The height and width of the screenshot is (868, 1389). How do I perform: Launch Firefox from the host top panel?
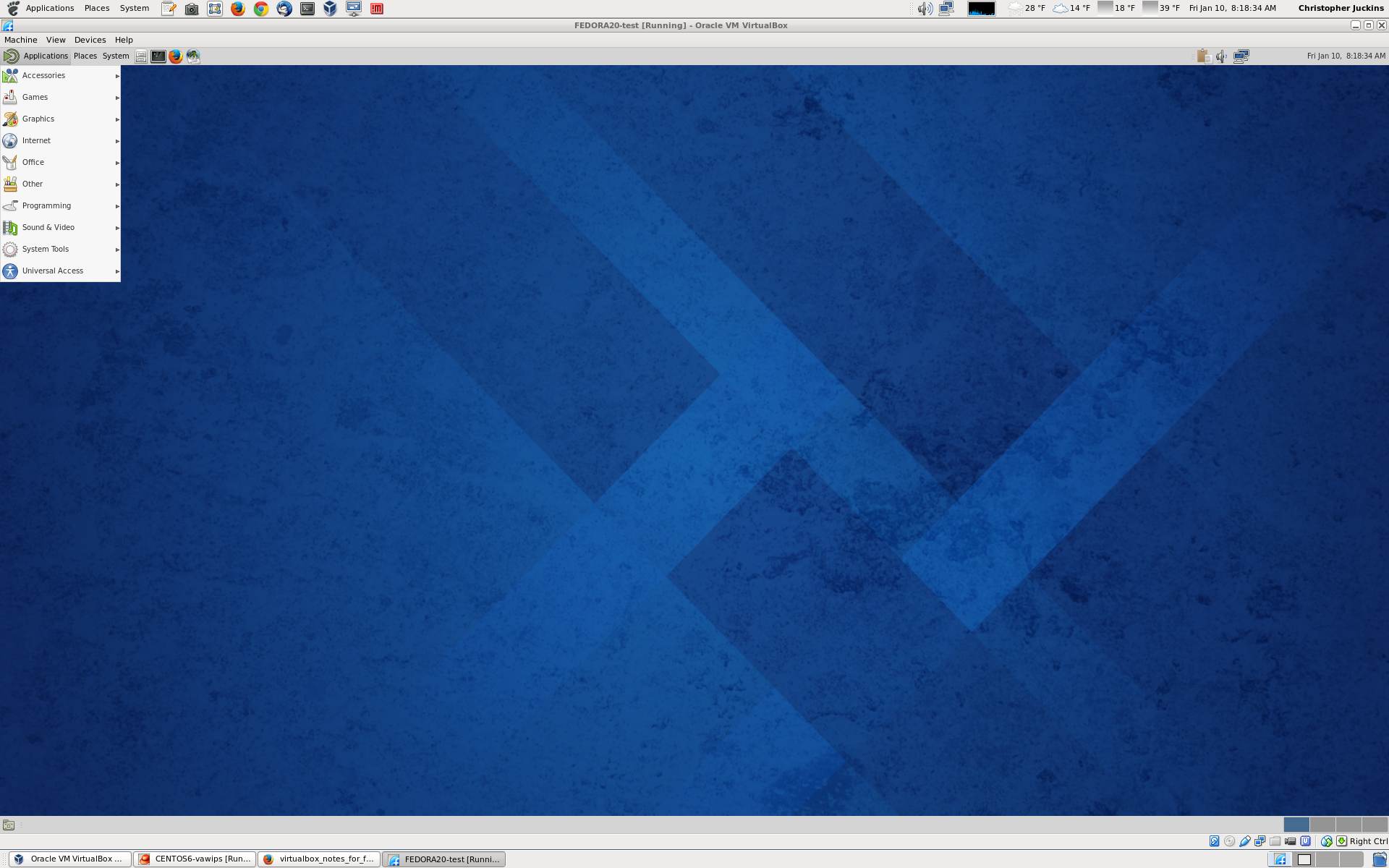(x=238, y=9)
